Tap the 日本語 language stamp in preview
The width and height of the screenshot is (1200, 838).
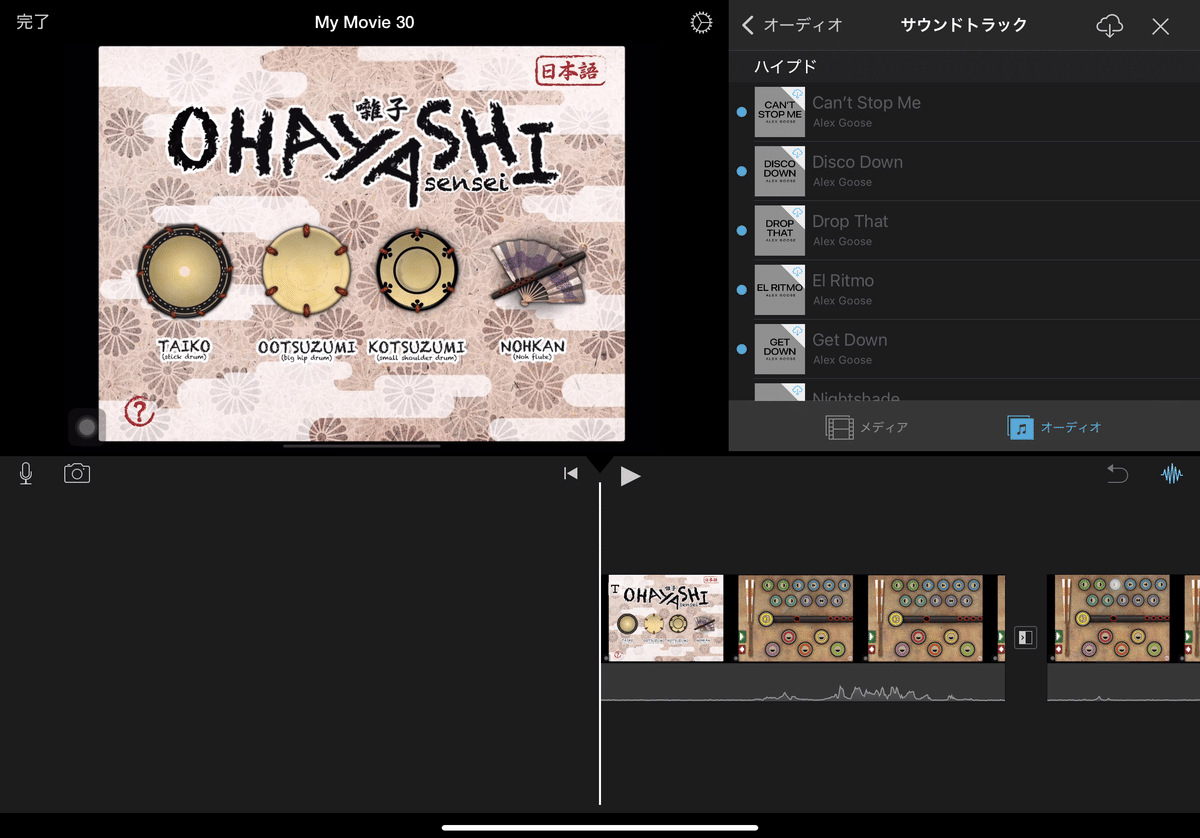(571, 72)
